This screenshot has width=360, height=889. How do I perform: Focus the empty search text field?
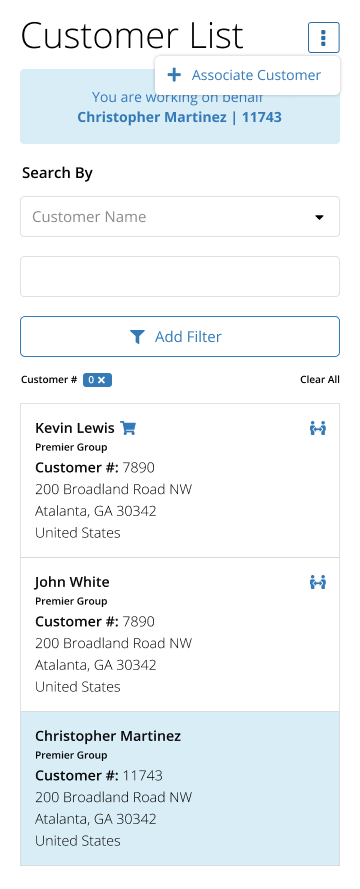(180, 277)
